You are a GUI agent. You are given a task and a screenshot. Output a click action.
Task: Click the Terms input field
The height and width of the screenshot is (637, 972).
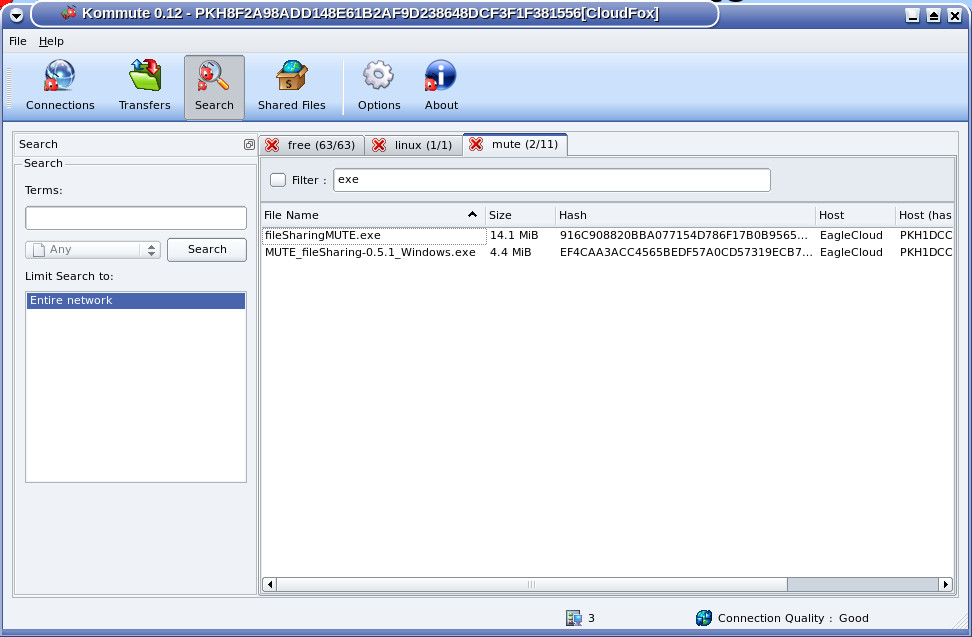136,218
